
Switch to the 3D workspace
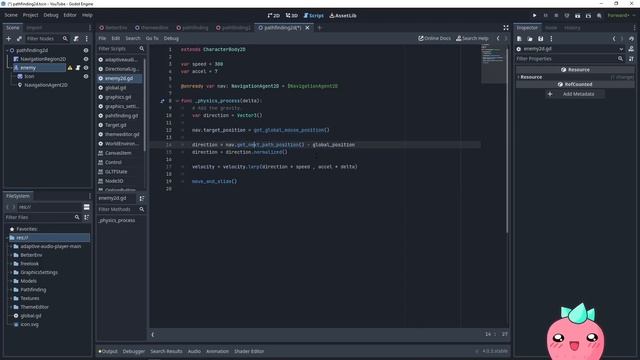(x=291, y=16)
